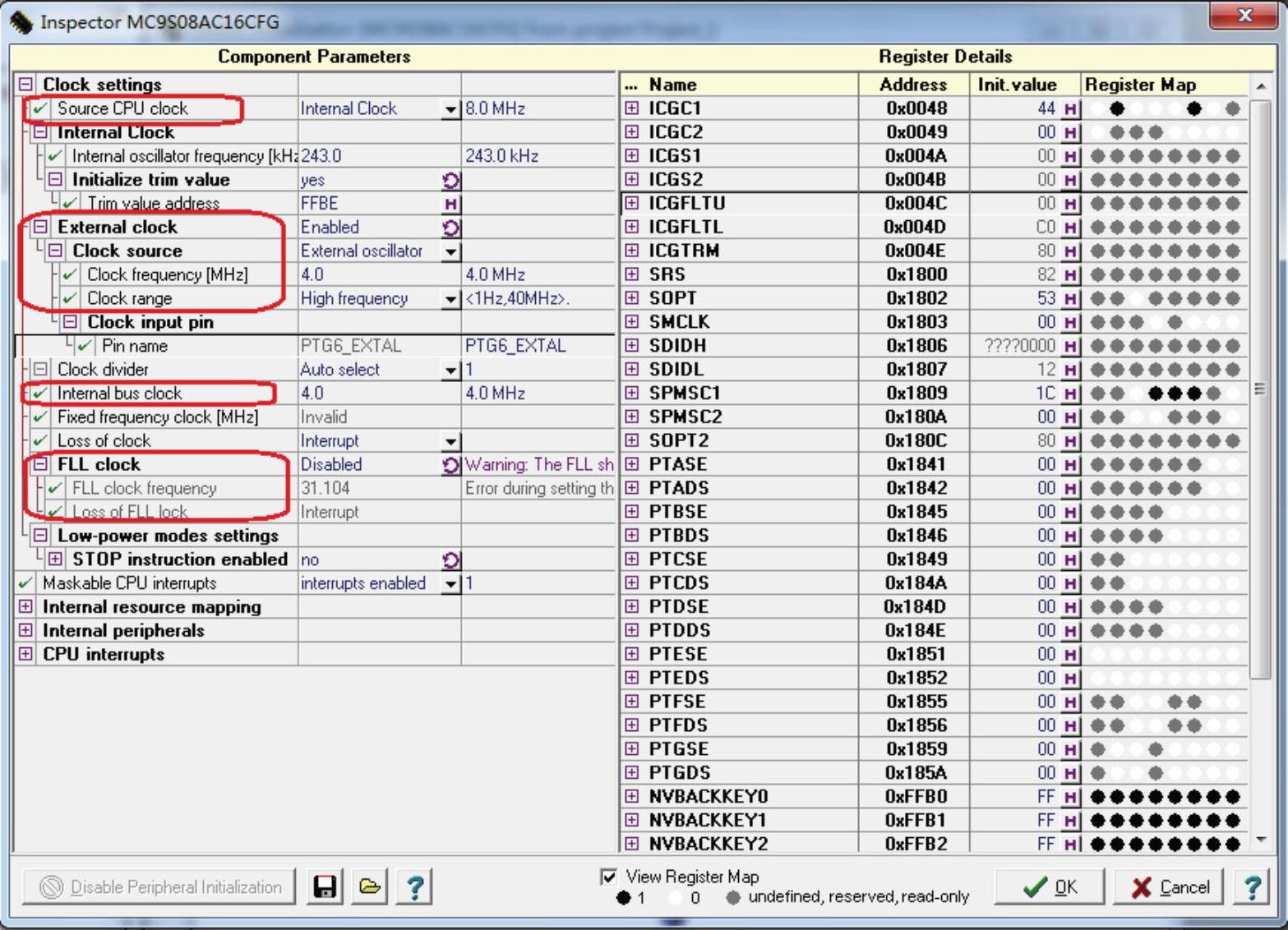
Task: Click the help icon right of Cancel
Action: pyautogui.click(x=1252, y=886)
